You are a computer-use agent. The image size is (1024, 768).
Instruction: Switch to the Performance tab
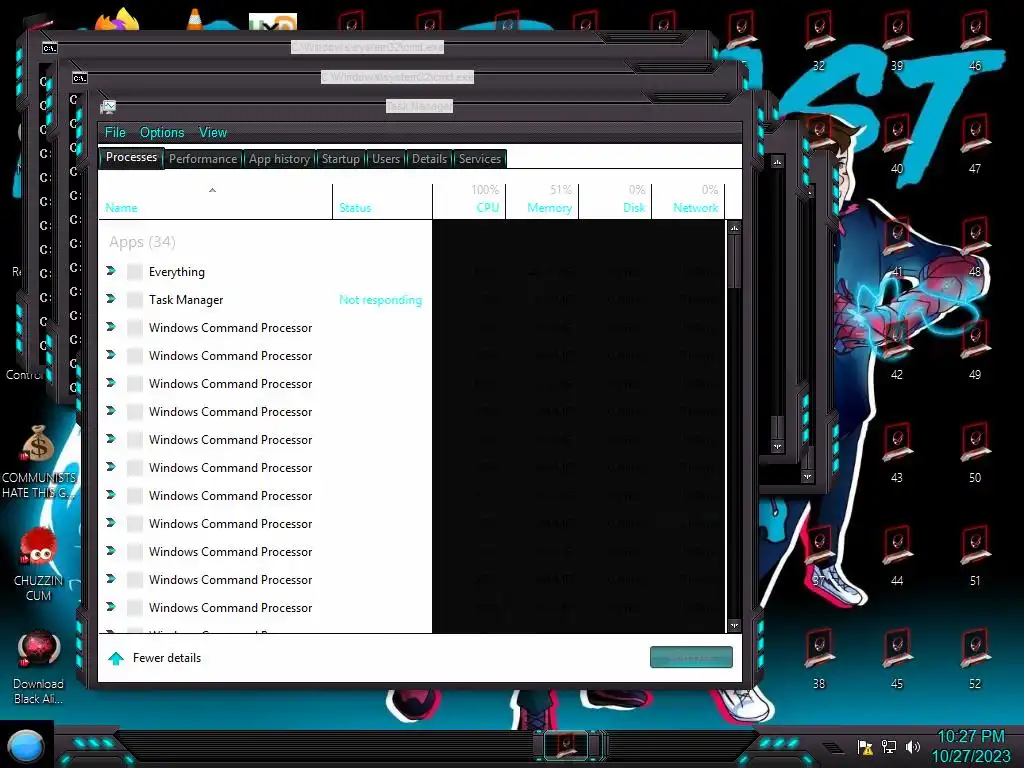[203, 159]
